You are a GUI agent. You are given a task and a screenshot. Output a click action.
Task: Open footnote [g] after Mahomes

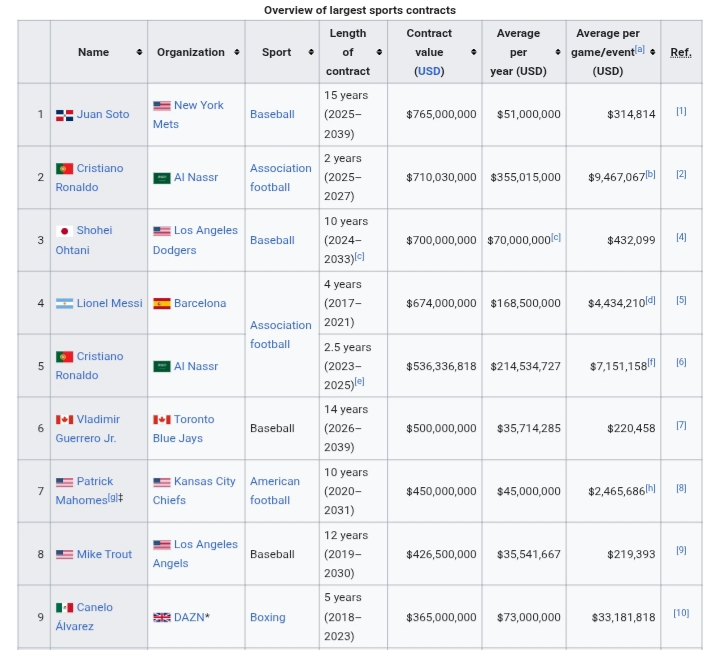(112, 498)
